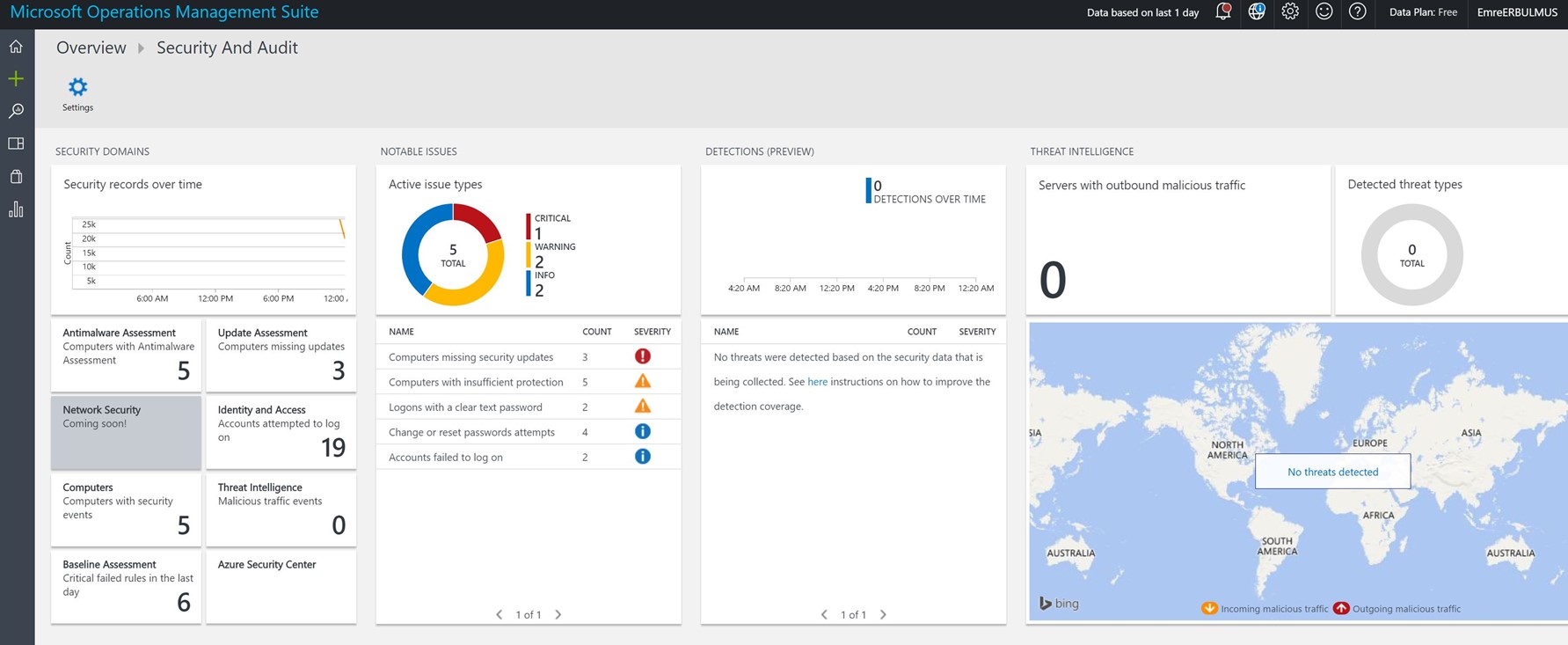Open the Threat Intelligence tile
This screenshot has height=645, width=1568.
pos(281,510)
